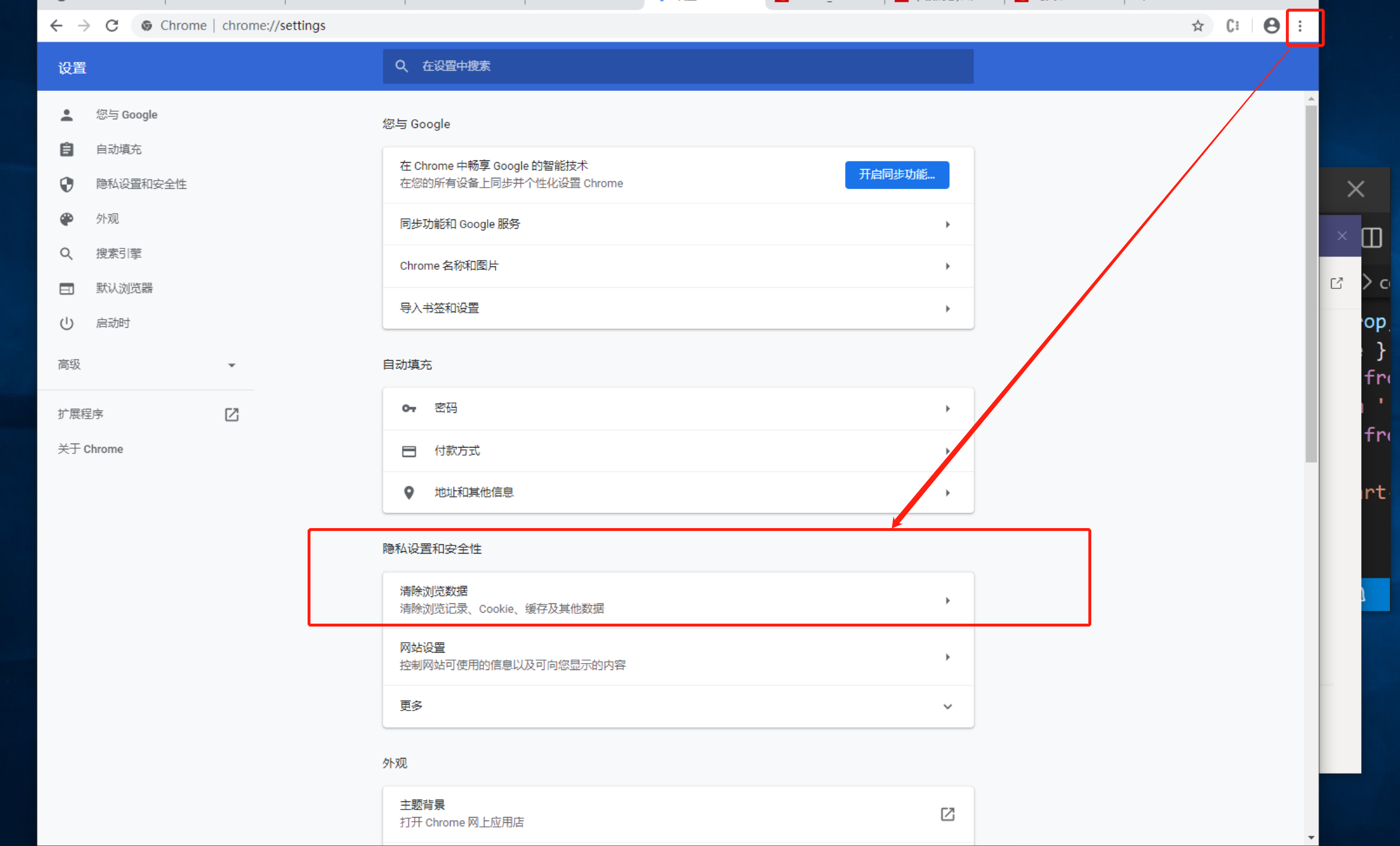The image size is (1400, 846).
Task: Click the settings page vertical scrollbar thumb
Action: (x=1311, y=284)
